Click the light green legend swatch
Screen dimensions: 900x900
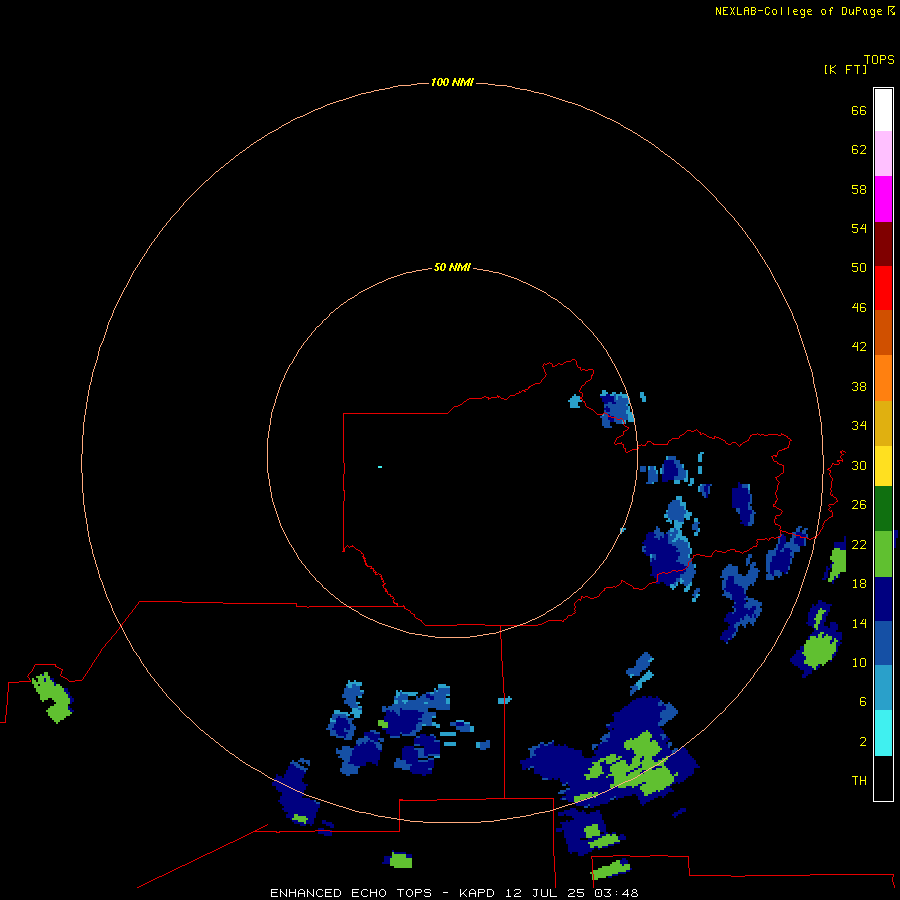(x=883, y=554)
